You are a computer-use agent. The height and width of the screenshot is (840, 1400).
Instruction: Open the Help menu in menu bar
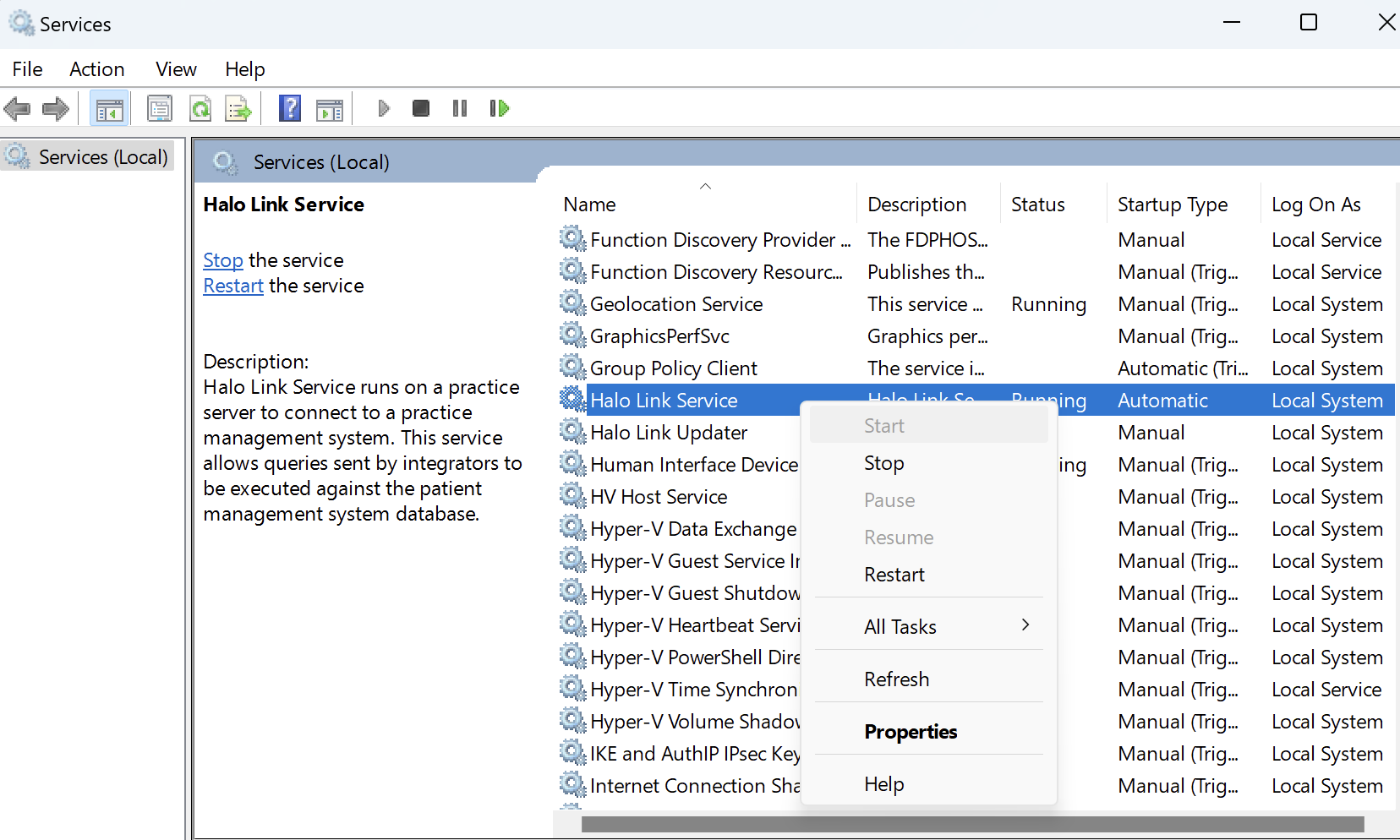[245, 69]
